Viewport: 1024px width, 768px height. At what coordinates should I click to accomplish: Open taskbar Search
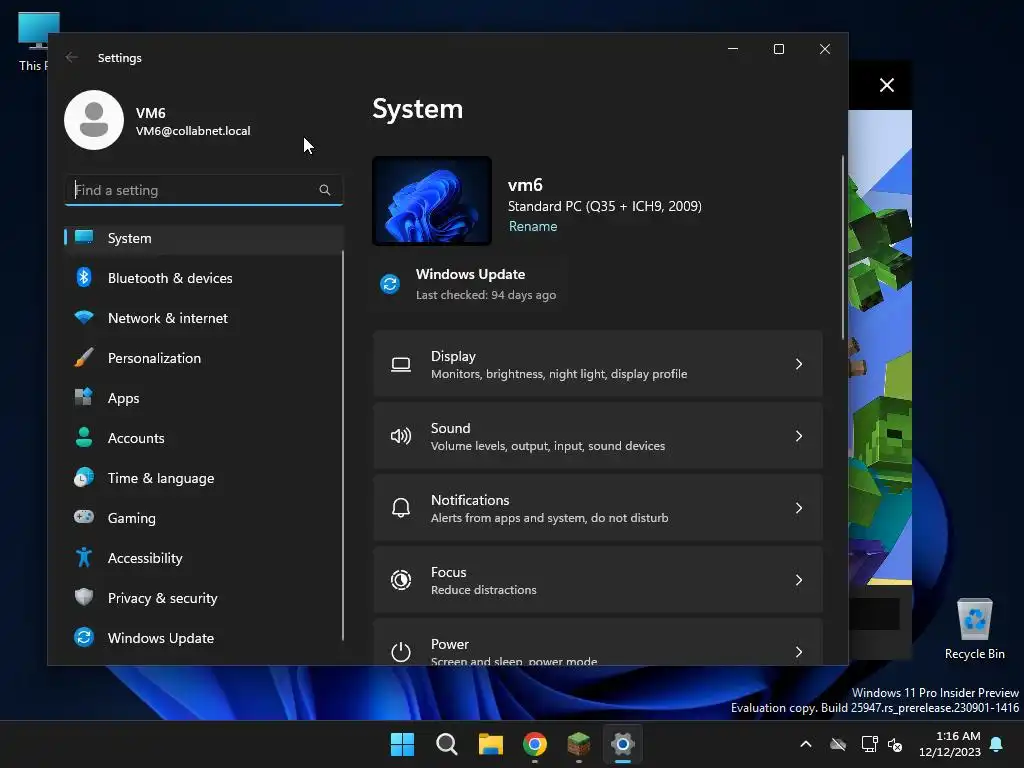(x=447, y=744)
